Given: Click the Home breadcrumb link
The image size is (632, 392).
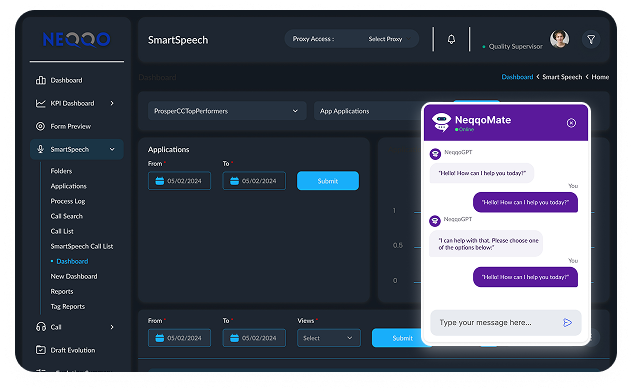Looking at the screenshot, I should click(x=600, y=77).
